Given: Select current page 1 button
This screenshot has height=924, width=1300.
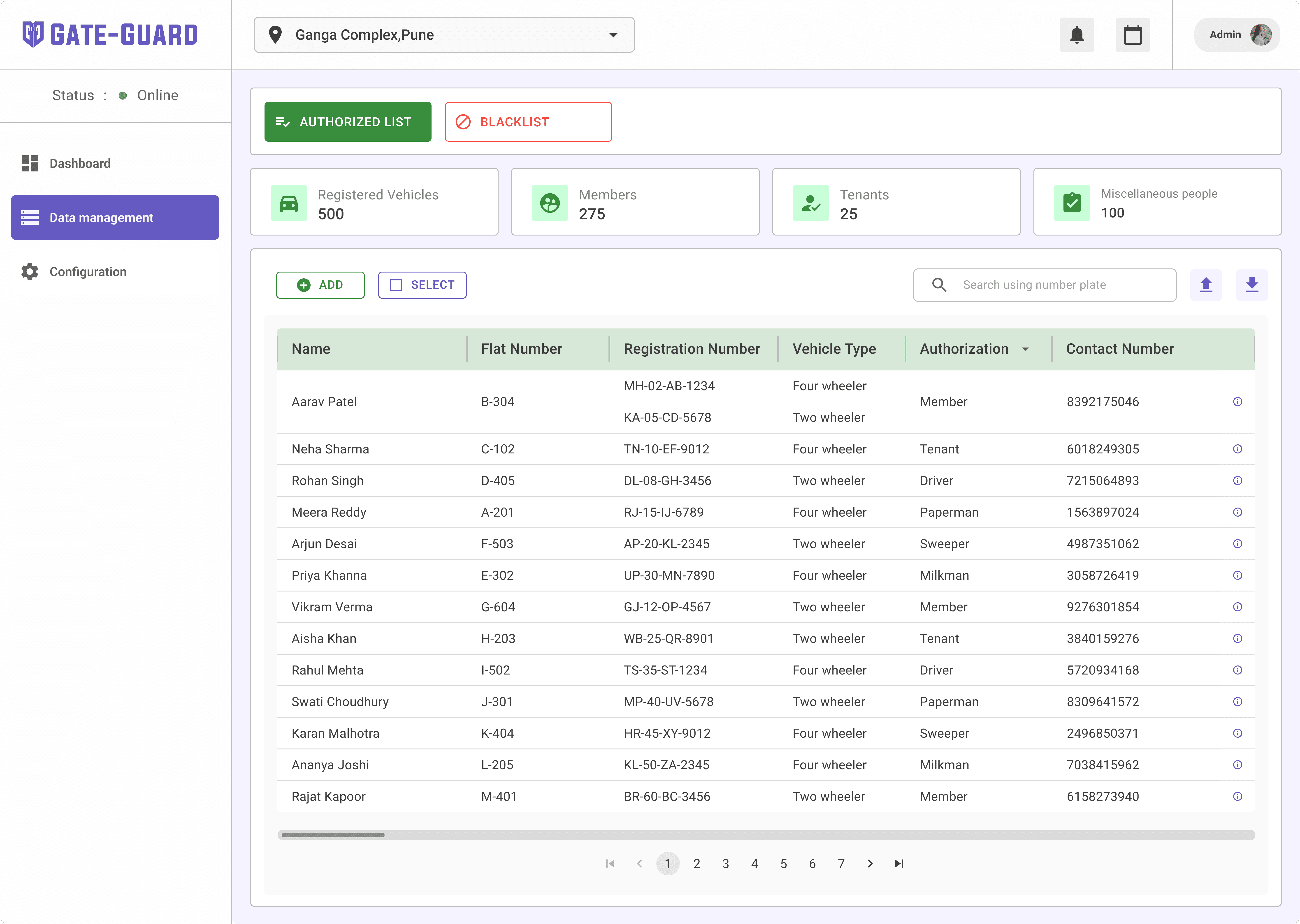Looking at the screenshot, I should click(x=668, y=864).
